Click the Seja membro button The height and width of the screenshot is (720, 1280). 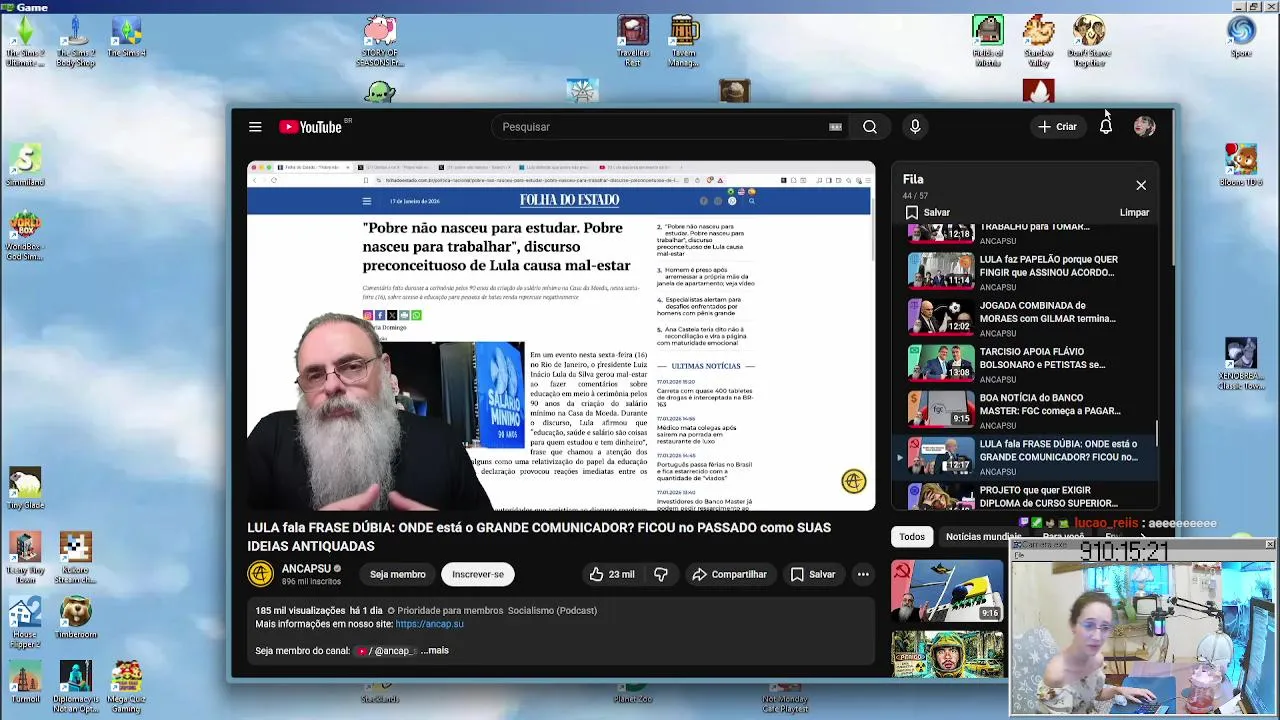point(398,574)
